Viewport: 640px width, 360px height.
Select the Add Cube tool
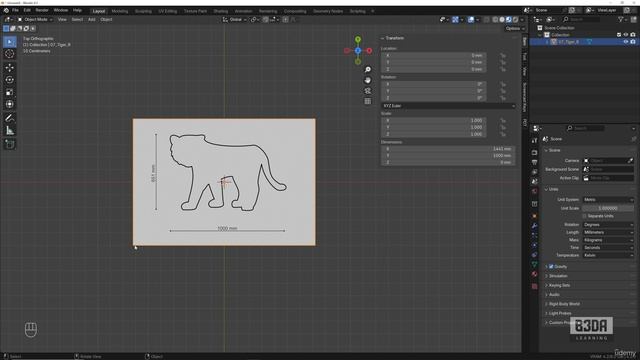coord(10,144)
